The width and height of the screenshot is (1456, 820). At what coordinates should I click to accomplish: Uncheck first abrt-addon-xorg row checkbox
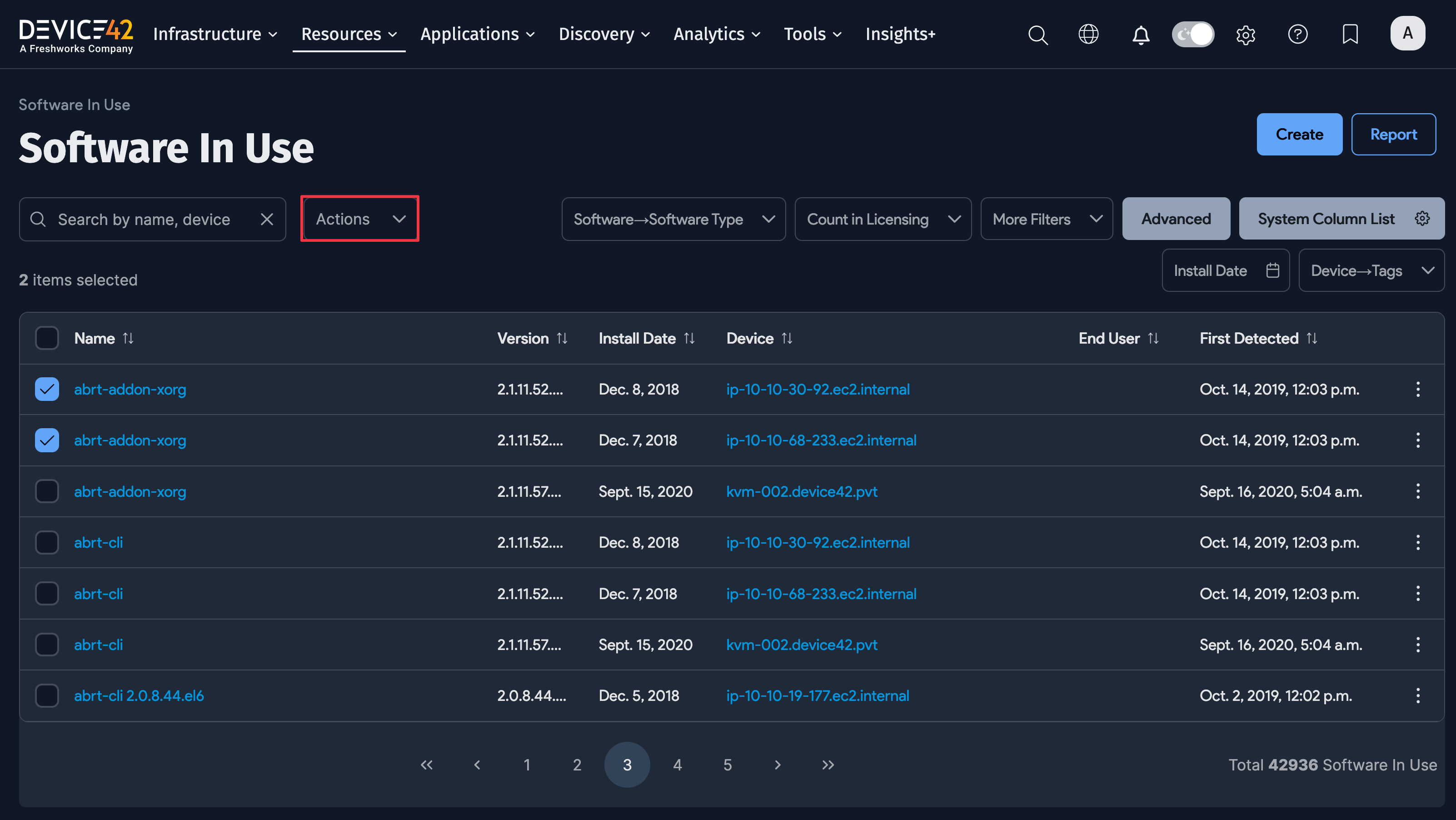coord(47,389)
